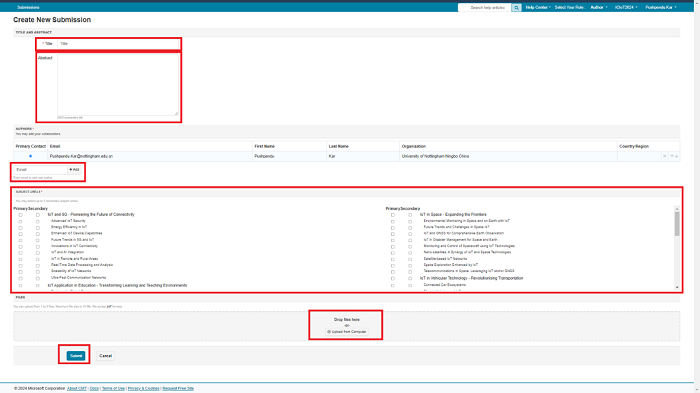Click the search magnifier icon button

tap(516, 8)
